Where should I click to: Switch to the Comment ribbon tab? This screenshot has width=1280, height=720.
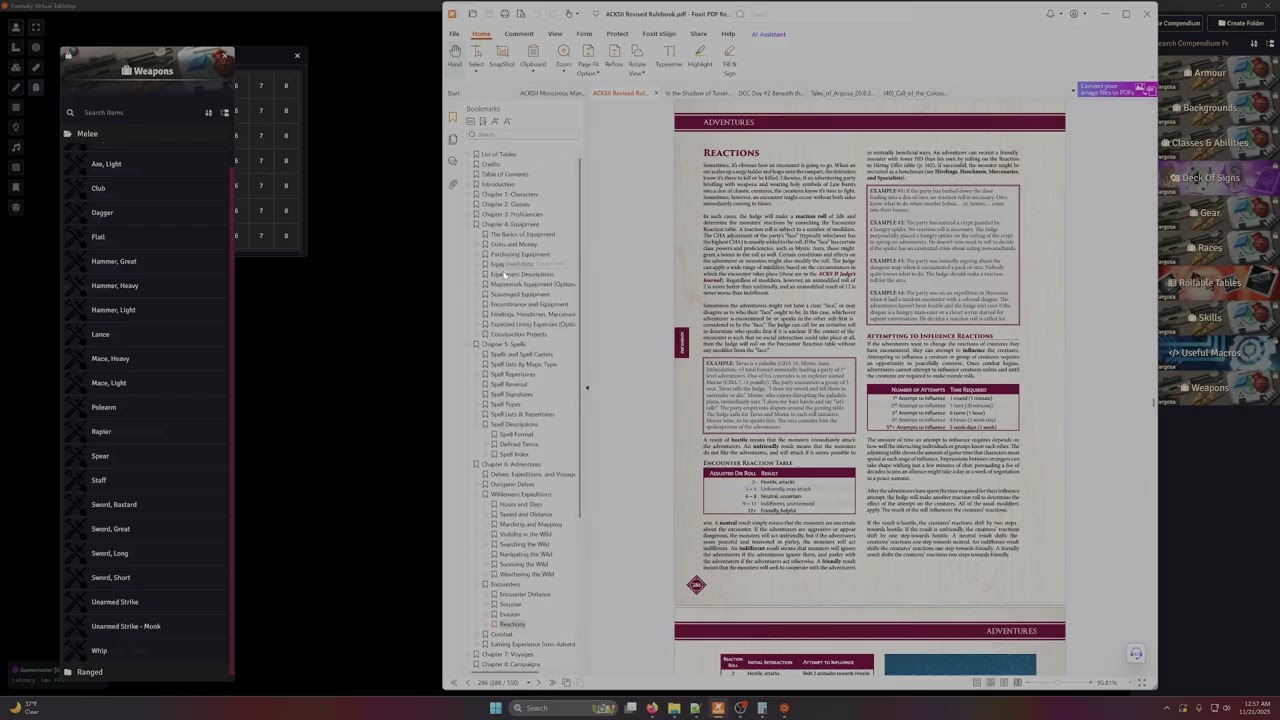coord(519,34)
